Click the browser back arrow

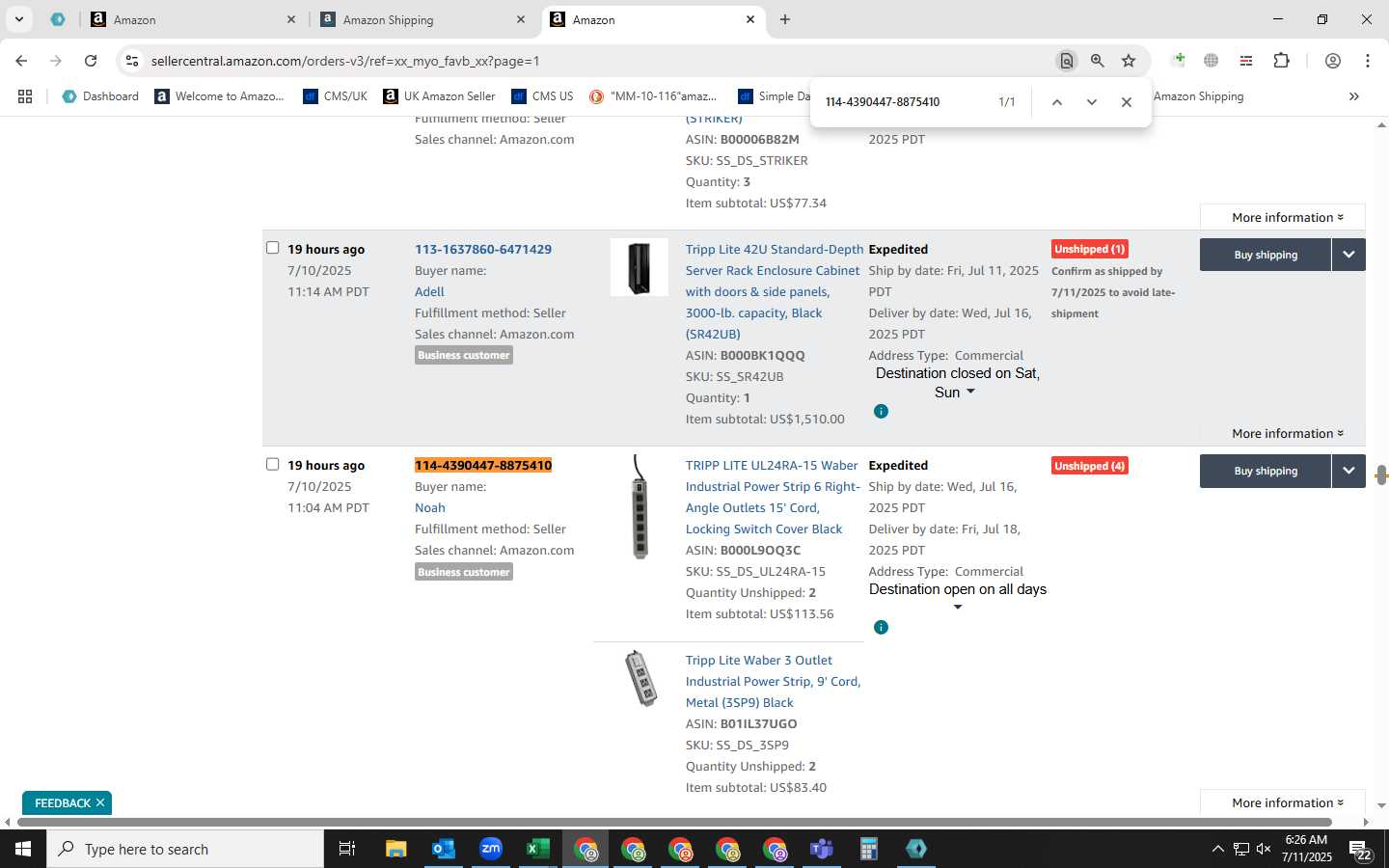point(21,61)
